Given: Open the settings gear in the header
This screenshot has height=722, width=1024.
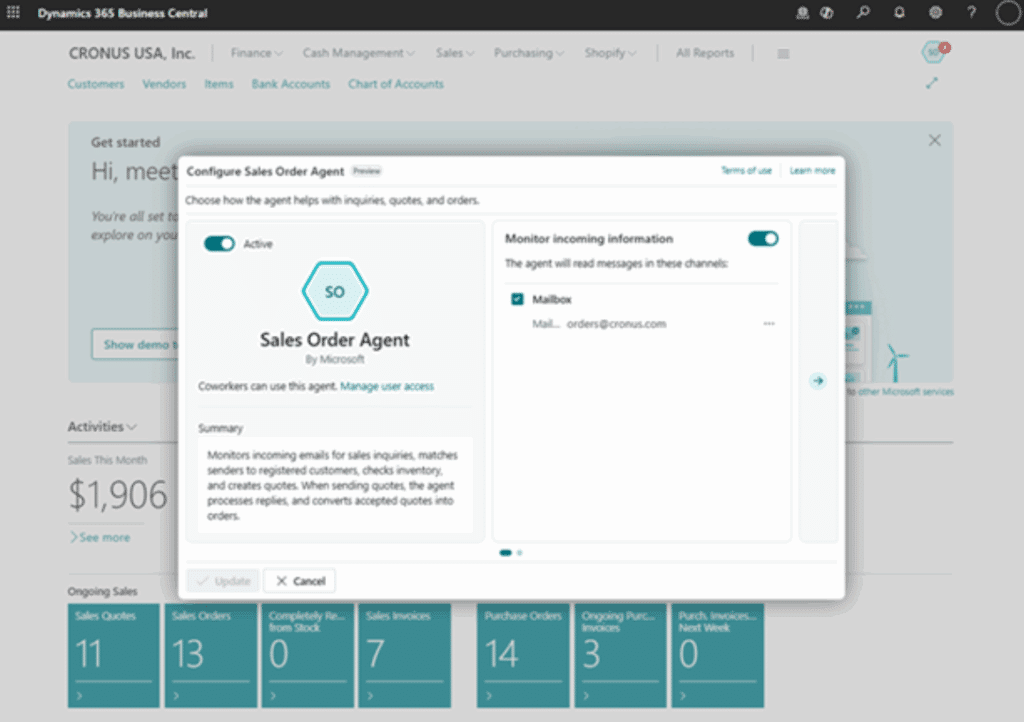Looking at the screenshot, I should pyautogui.click(x=934, y=13).
